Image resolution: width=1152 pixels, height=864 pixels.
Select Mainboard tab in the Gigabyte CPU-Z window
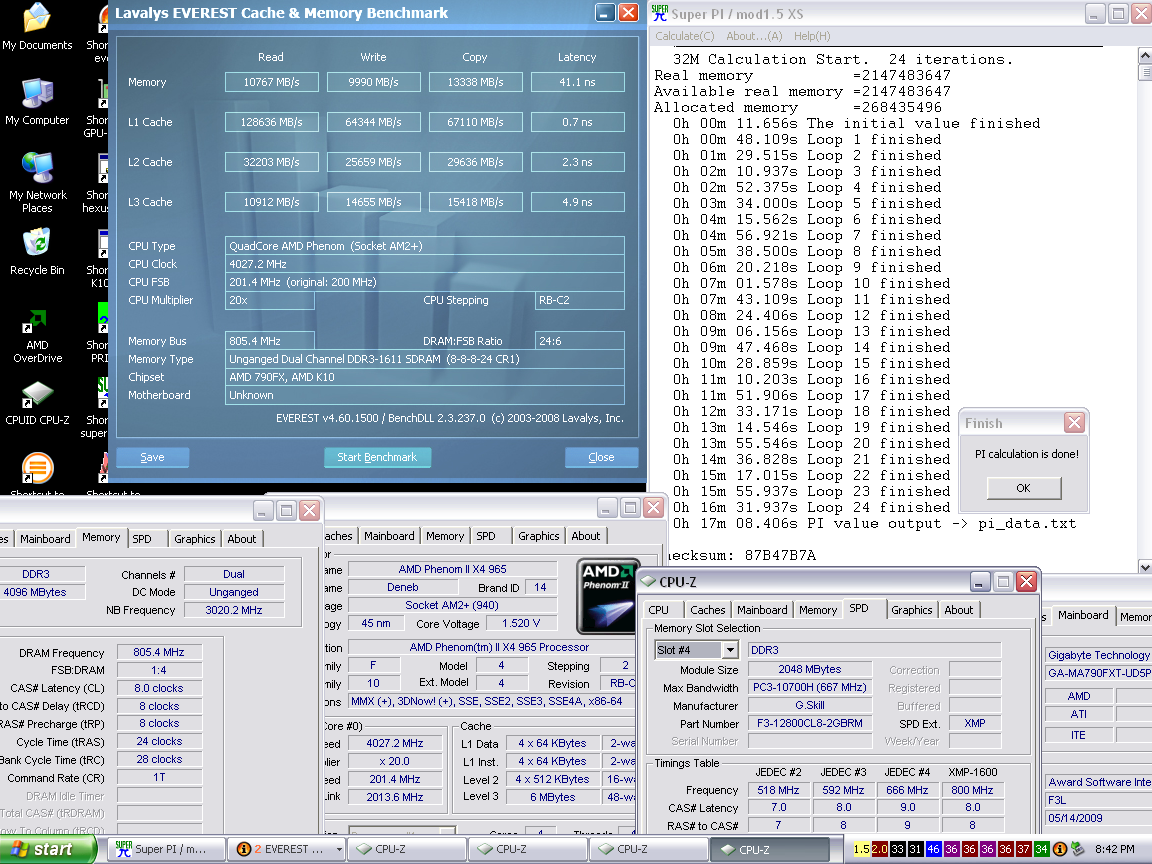coord(1083,616)
